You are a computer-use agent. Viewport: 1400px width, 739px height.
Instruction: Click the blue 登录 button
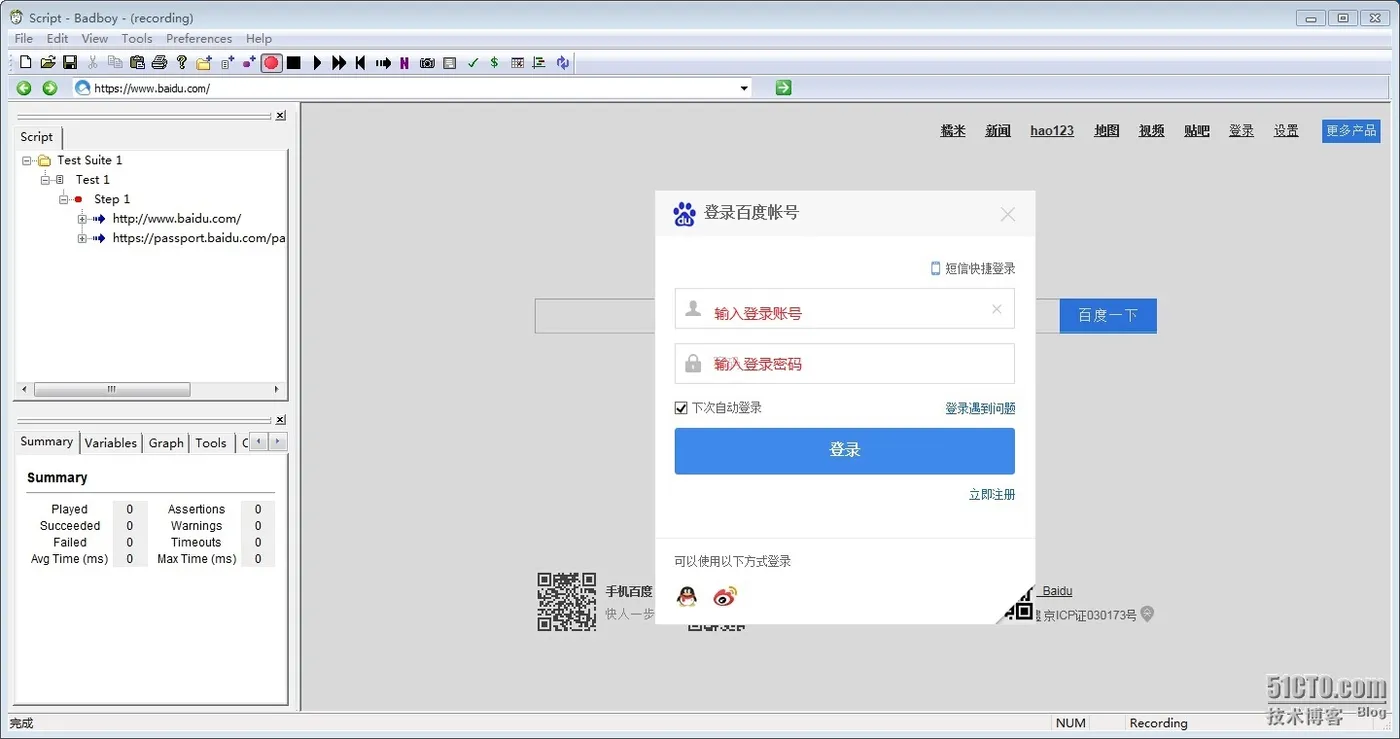click(x=844, y=451)
